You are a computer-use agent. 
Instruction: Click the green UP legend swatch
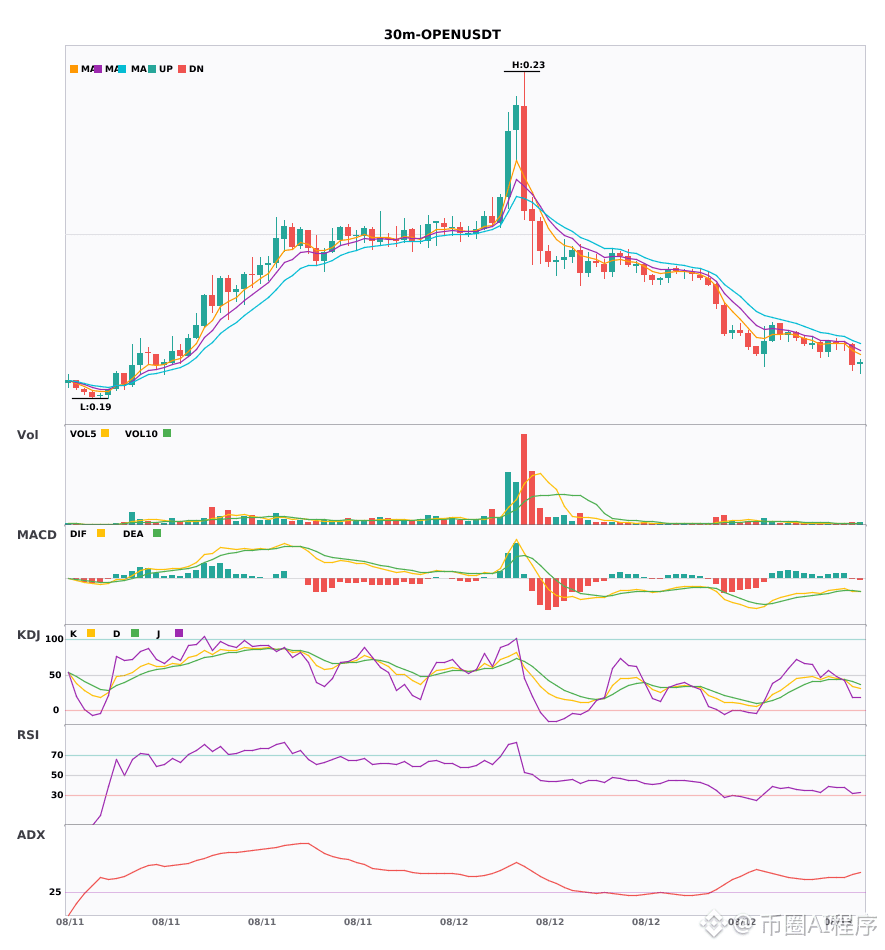[x=152, y=69]
